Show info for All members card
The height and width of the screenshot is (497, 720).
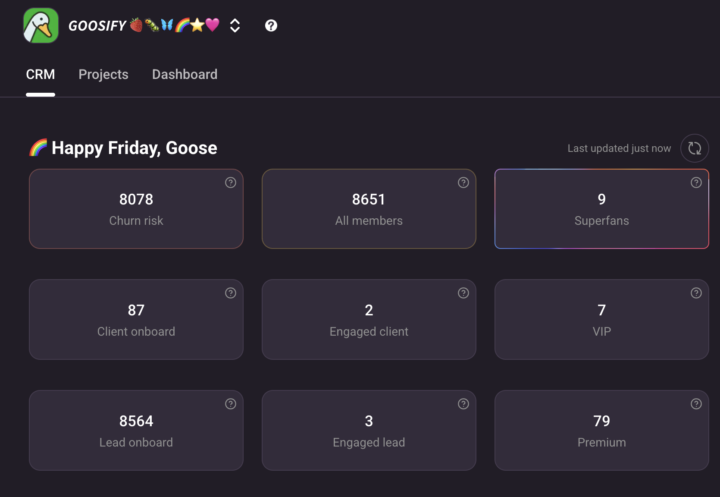click(x=463, y=183)
